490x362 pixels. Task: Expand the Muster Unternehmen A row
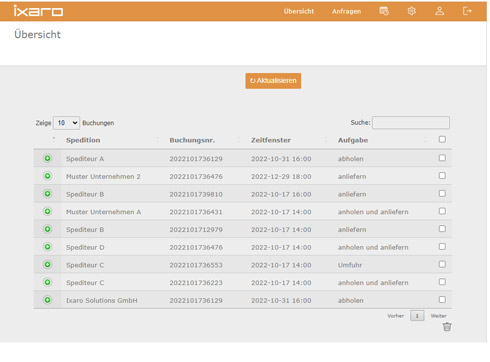coord(48,211)
